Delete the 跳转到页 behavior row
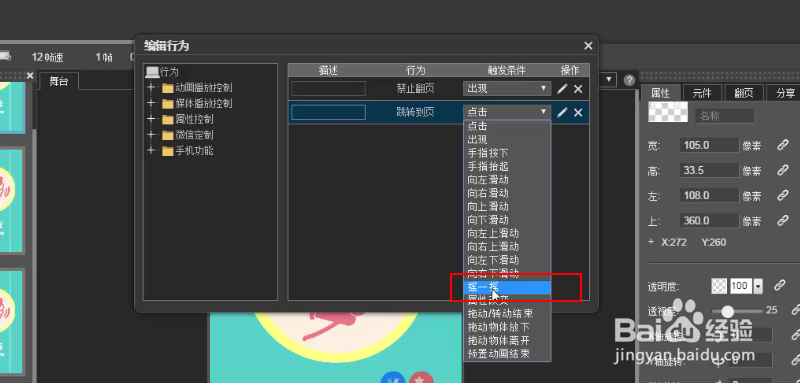 click(578, 113)
